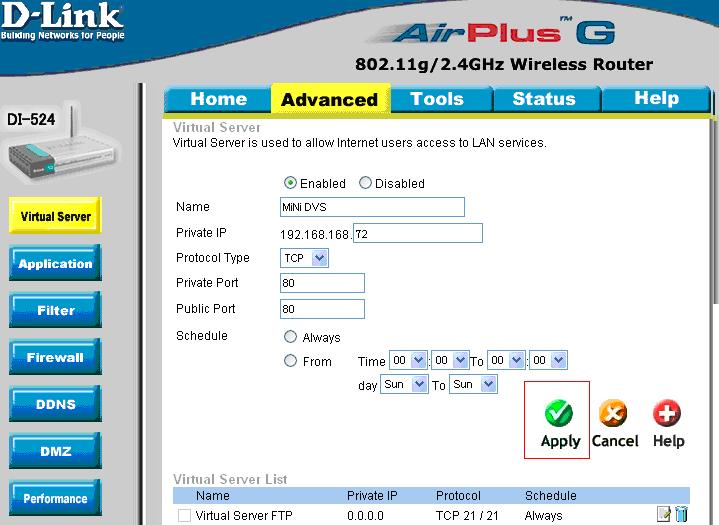Open the Performance section
This screenshot has height=525, width=719.
[55, 498]
